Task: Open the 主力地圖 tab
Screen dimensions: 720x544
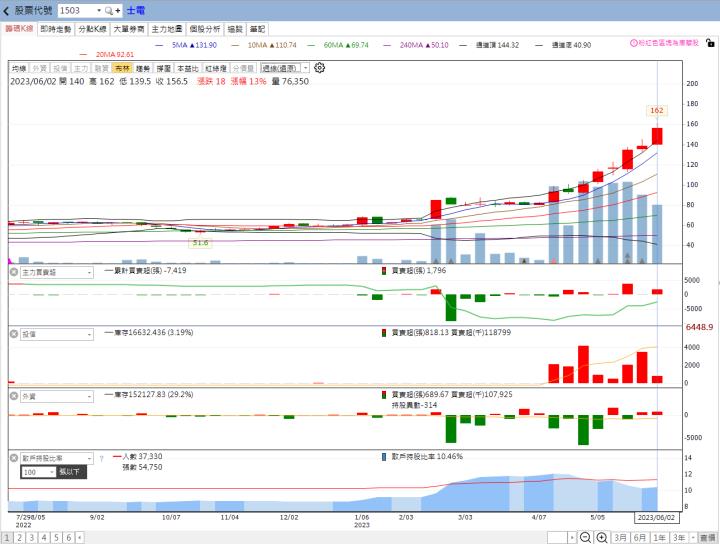Action: tap(166, 30)
